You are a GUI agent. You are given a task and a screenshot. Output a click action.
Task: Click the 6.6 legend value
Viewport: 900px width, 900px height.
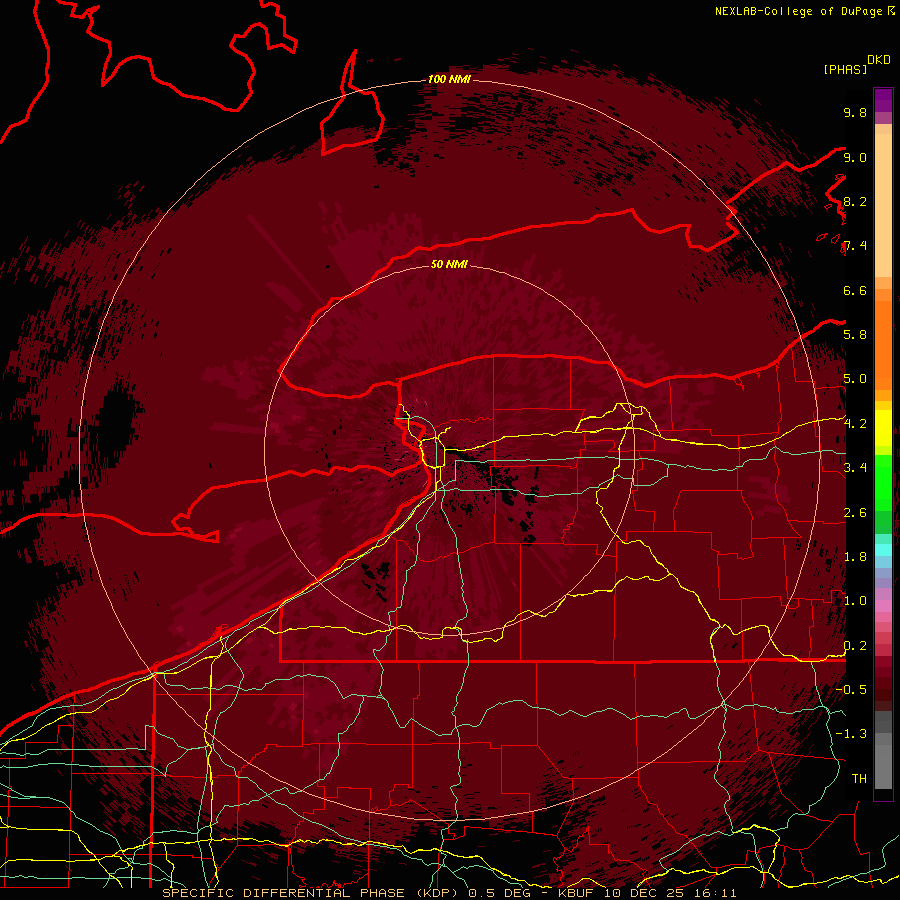855,290
